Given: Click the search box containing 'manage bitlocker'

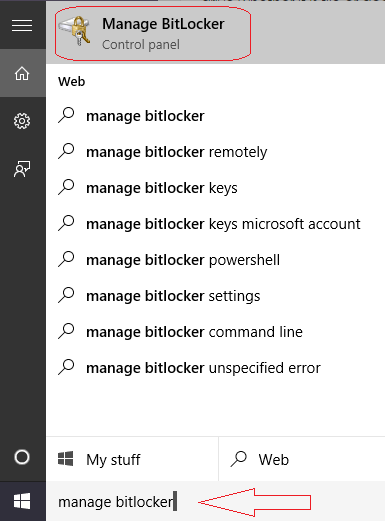Looking at the screenshot, I should coord(215,501).
